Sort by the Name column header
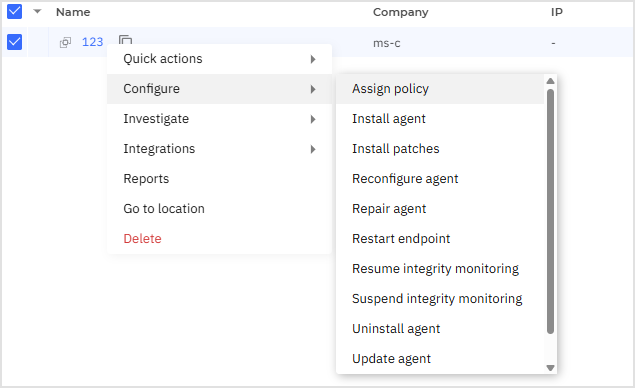 (x=73, y=12)
